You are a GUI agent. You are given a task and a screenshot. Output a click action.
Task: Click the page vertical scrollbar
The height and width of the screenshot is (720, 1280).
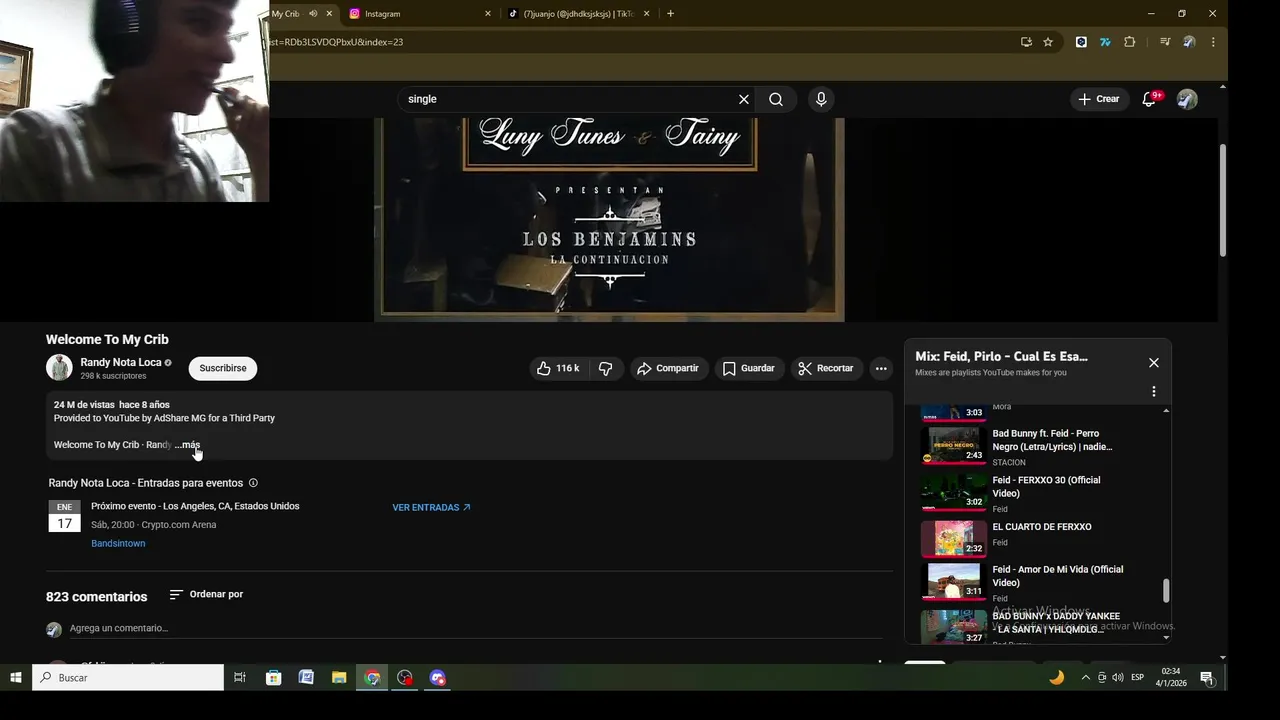click(1222, 200)
